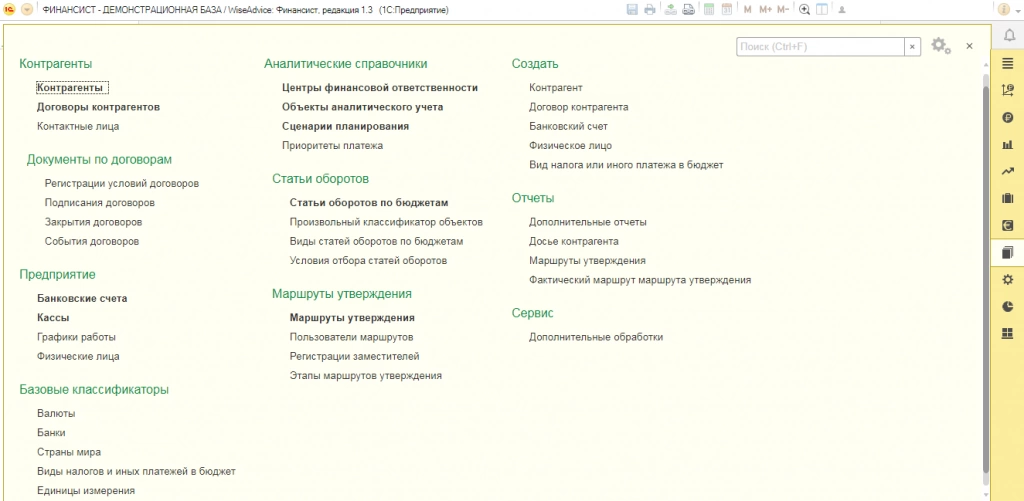Click the window layout panels icon
This screenshot has width=1024, height=501.
(822, 10)
